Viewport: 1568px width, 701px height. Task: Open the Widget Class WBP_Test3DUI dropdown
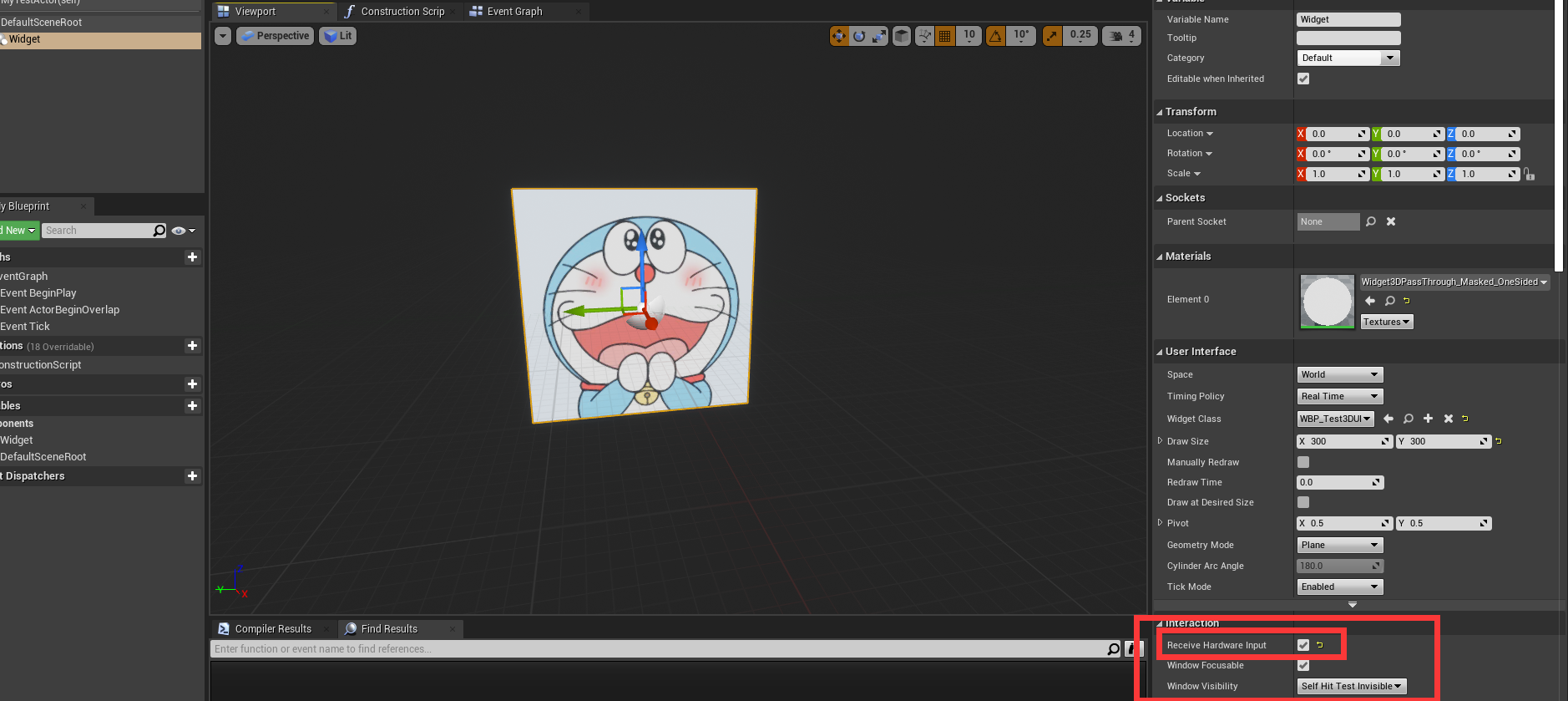pyautogui.click(x=1336, y=419)
